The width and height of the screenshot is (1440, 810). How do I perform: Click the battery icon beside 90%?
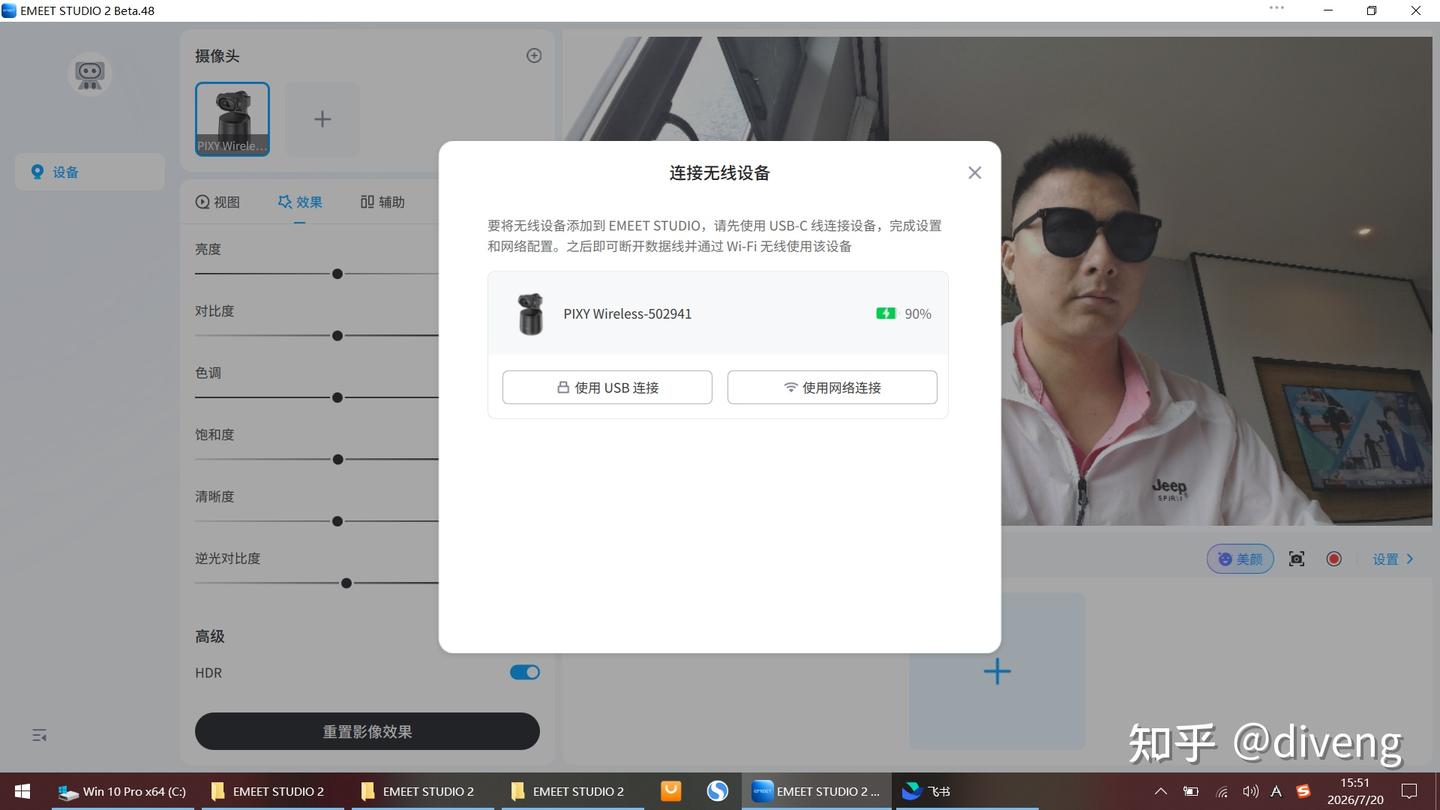pyautogui.click(x=886, y=314)
